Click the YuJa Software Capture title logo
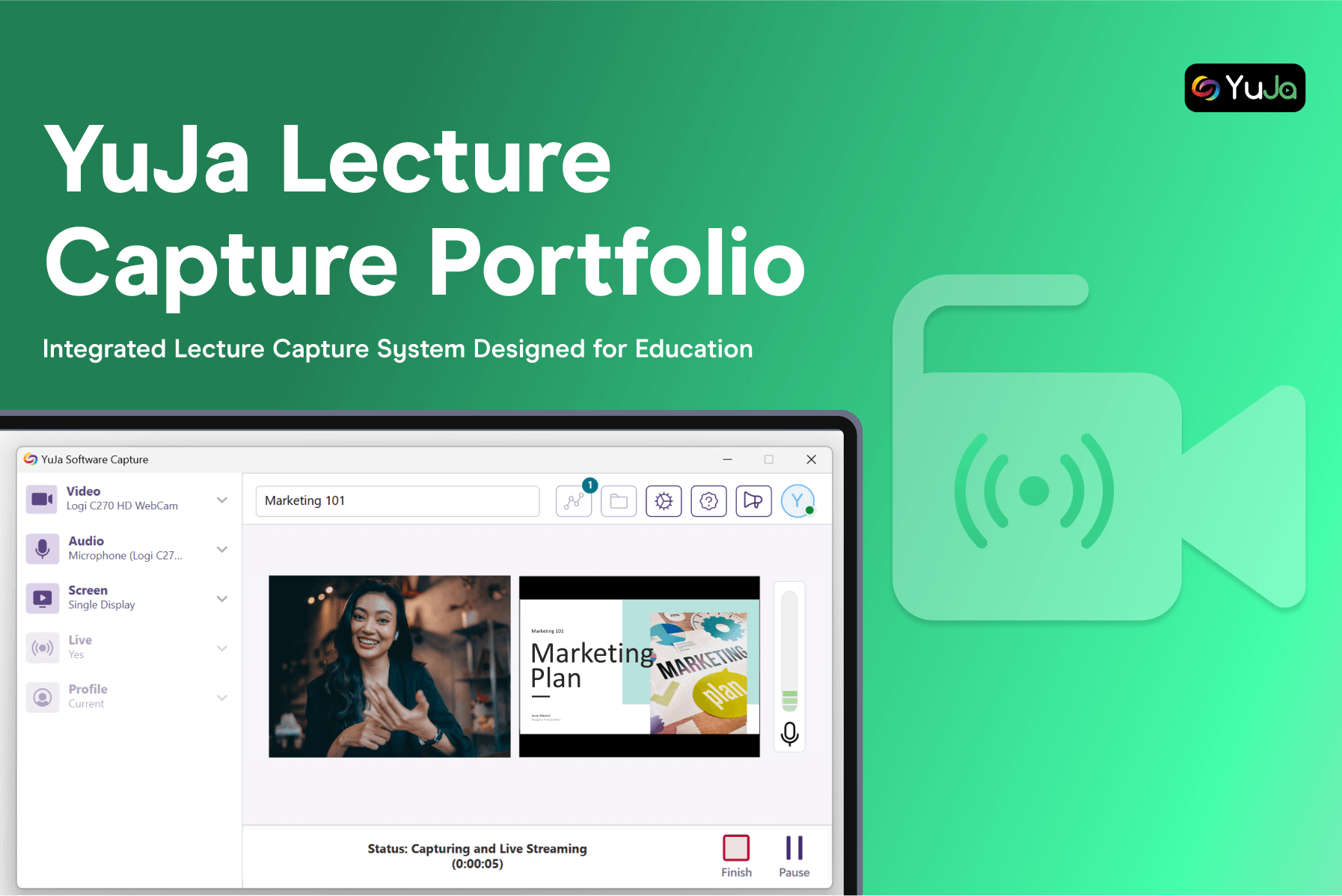Image resolution: width=1342 pixels, height=896 pixels. pos(31,459)
